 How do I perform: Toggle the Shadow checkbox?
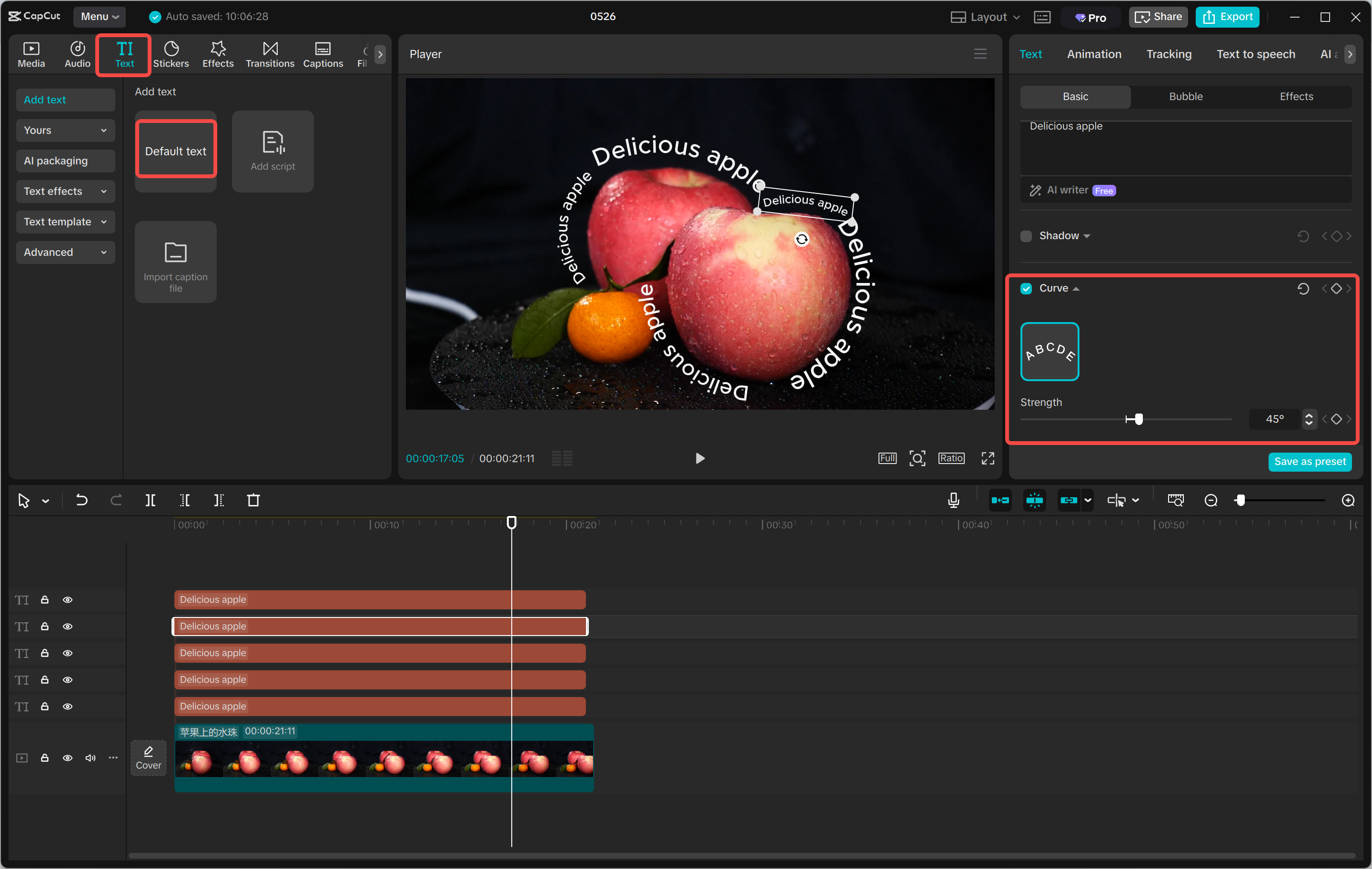point(1026,235)
